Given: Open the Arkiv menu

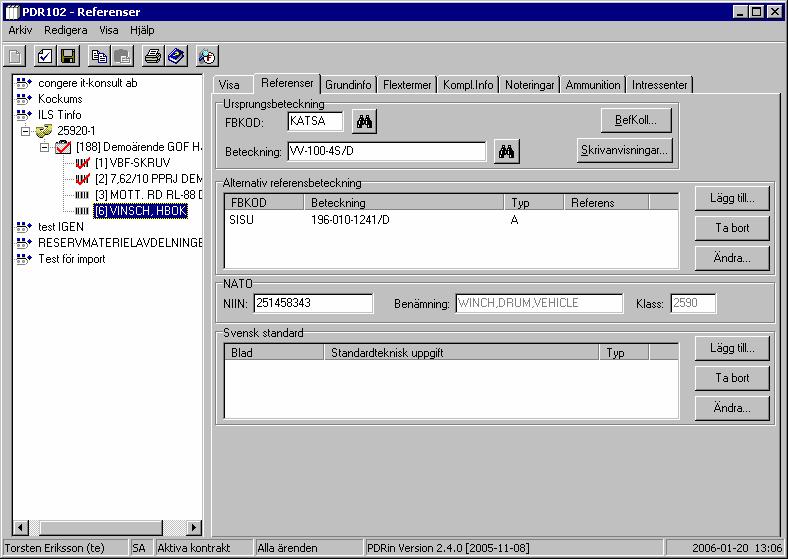Looking at the screenshot, I should [20, 30].
